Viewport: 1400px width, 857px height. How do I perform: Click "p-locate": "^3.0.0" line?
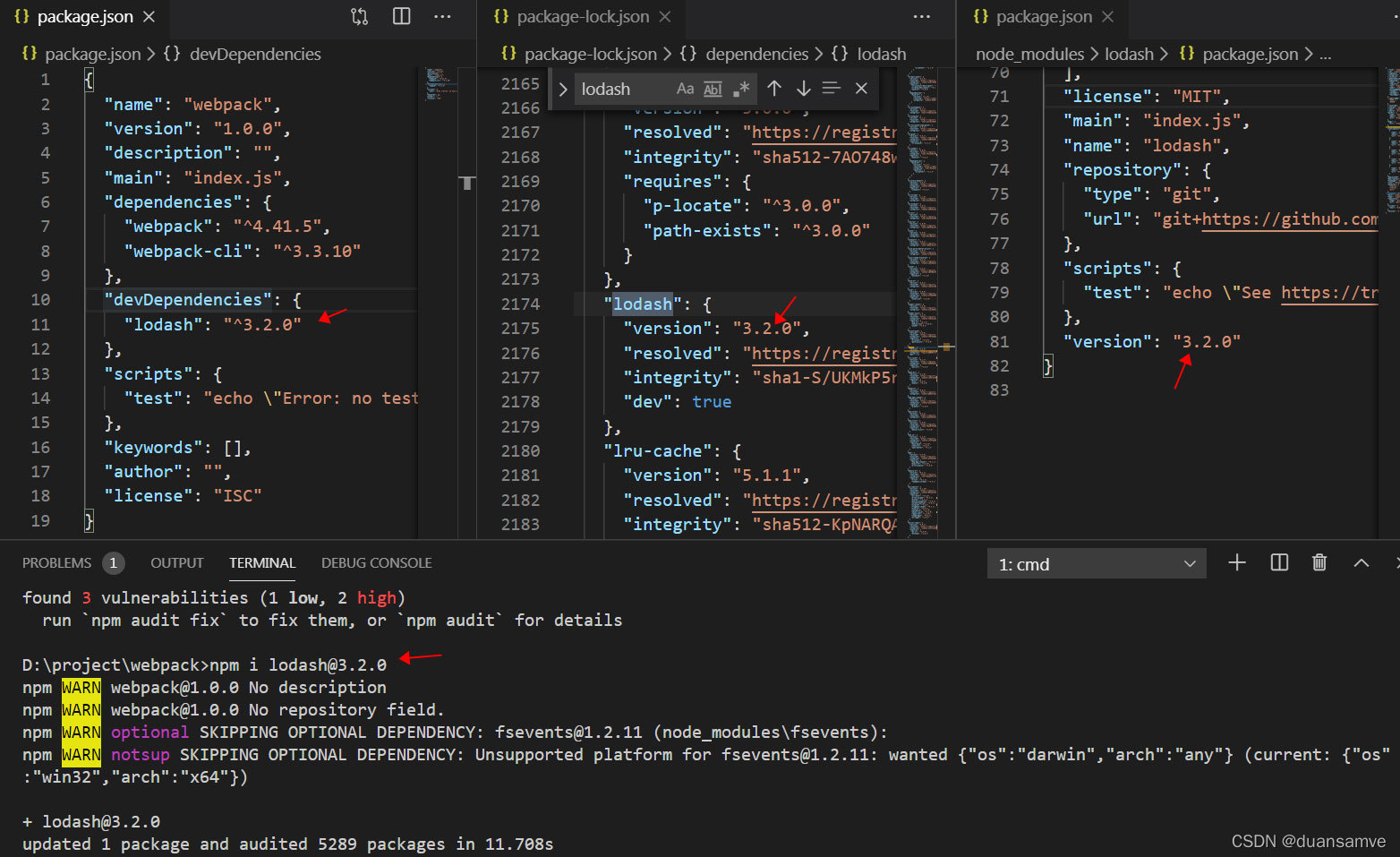(x=747, y=205)
